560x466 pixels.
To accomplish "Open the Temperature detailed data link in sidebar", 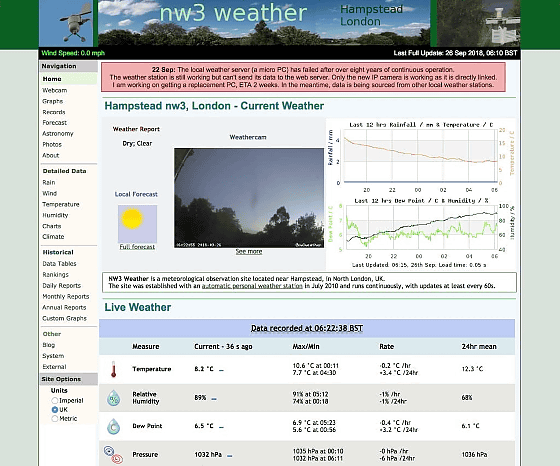I will 61,204.
